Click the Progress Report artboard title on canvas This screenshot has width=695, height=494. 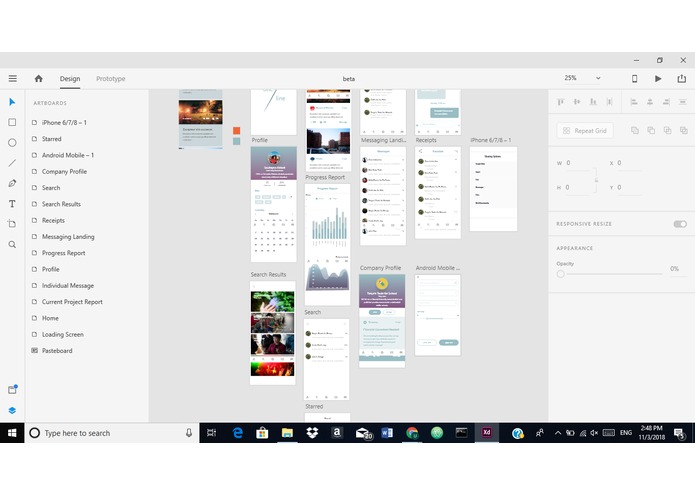coord(325,177)
